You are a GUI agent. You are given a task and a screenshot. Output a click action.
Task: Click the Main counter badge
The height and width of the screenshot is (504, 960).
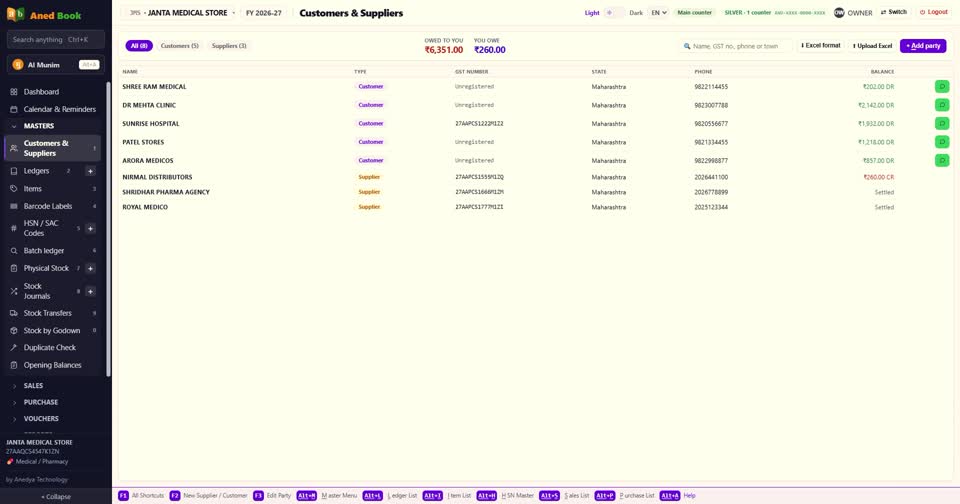(x=694, y=12)
